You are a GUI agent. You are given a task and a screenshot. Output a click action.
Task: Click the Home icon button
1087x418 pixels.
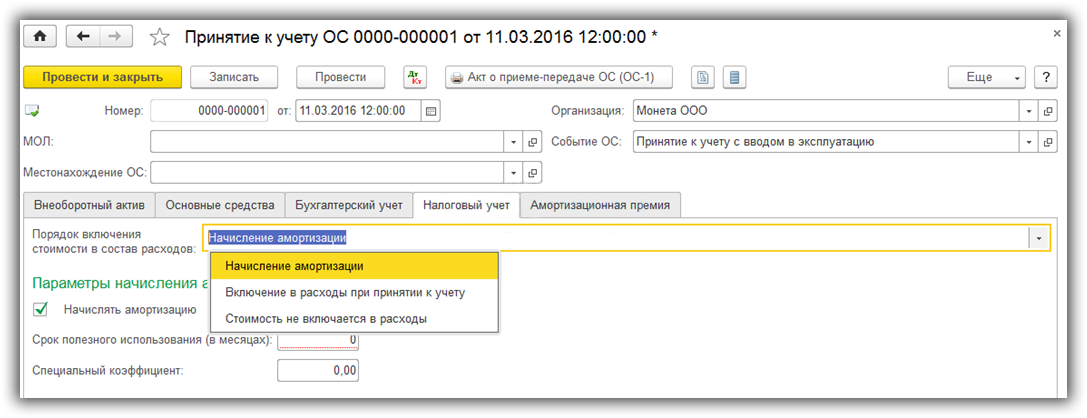tap(40, 36)
